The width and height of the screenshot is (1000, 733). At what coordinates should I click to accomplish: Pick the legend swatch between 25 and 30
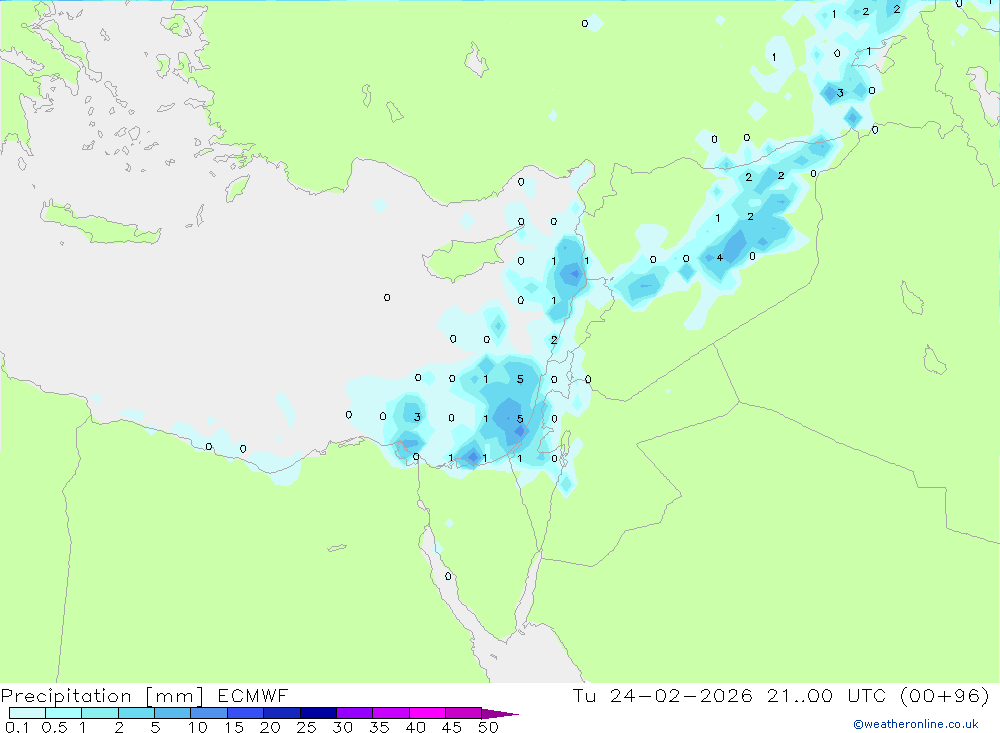tap(318, 713)
